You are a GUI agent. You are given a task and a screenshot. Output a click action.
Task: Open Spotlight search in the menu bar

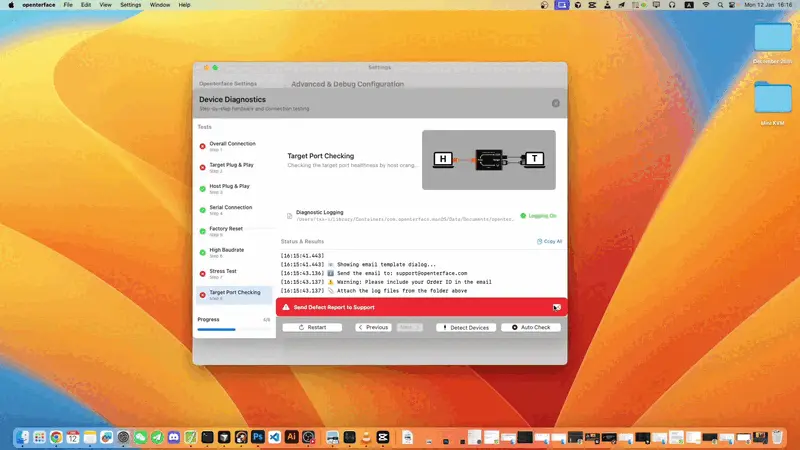click(x=722, y=5)
